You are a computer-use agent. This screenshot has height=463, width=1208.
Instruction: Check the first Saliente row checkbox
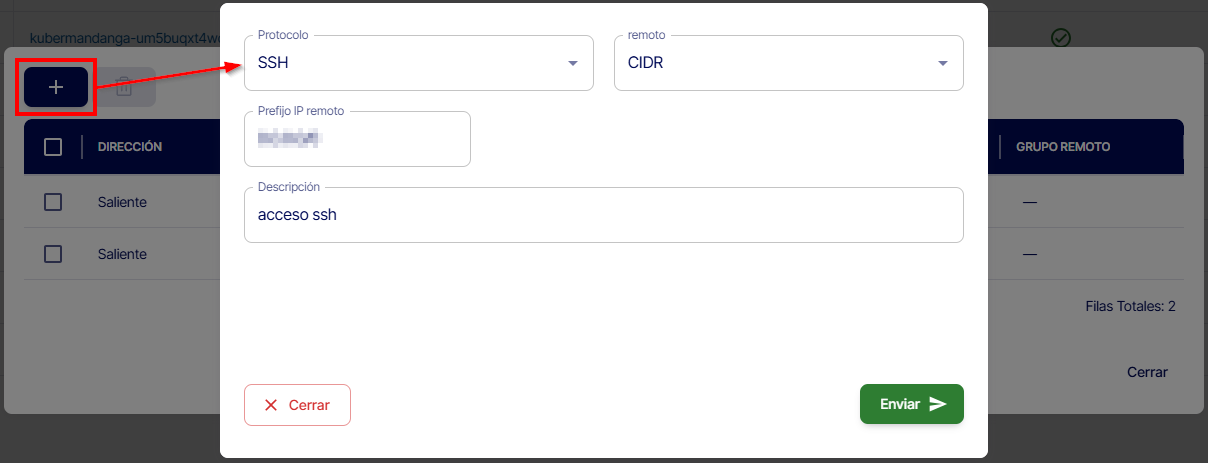[53, 202]
